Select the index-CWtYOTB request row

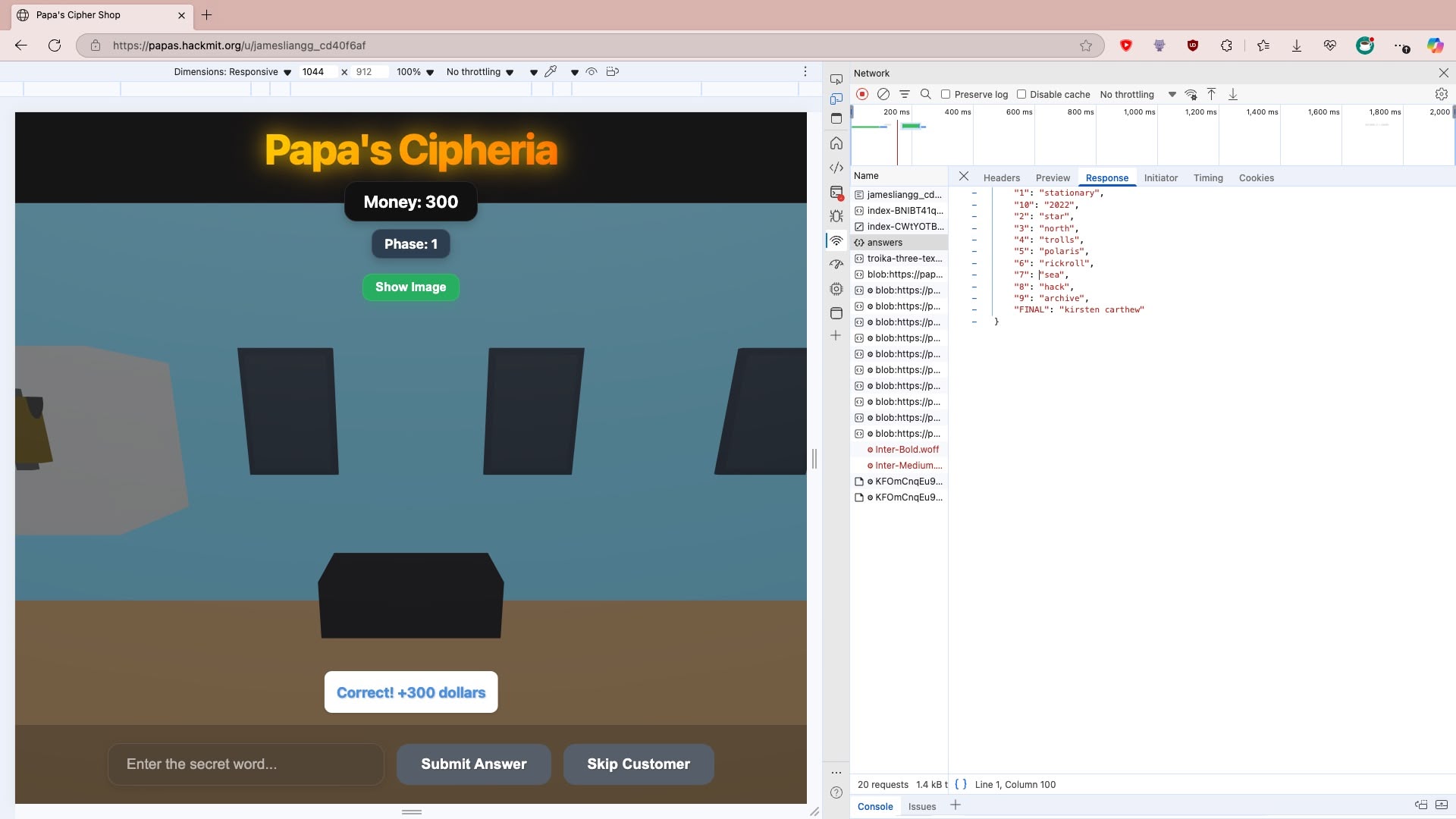pos(899,227)
